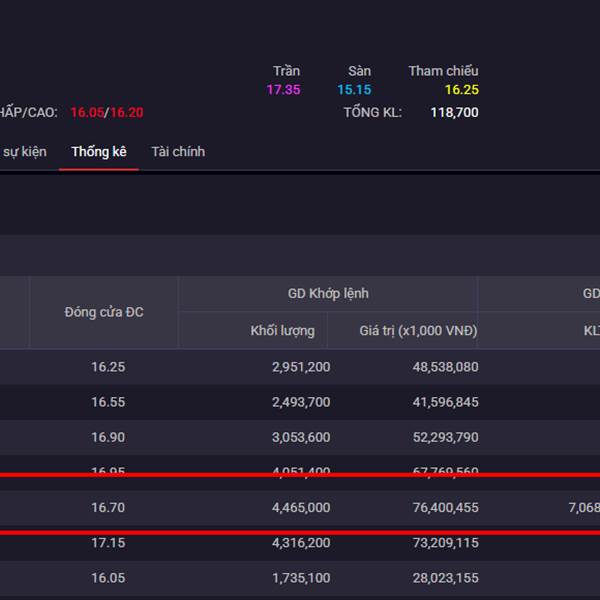The image size is (600, 600).
Task: Click the volume cell 1,735,100
Action: click(x=300, y=578)
